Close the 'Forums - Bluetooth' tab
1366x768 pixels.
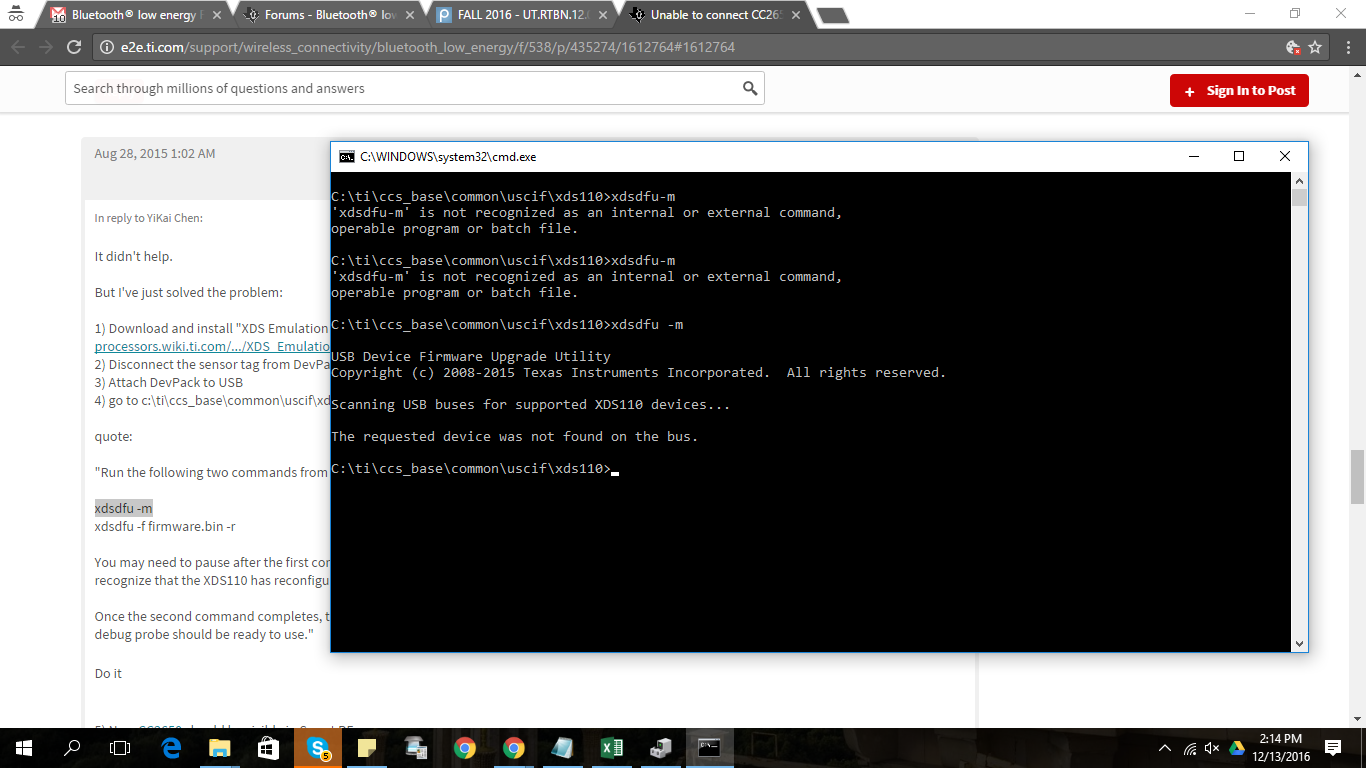410,15
